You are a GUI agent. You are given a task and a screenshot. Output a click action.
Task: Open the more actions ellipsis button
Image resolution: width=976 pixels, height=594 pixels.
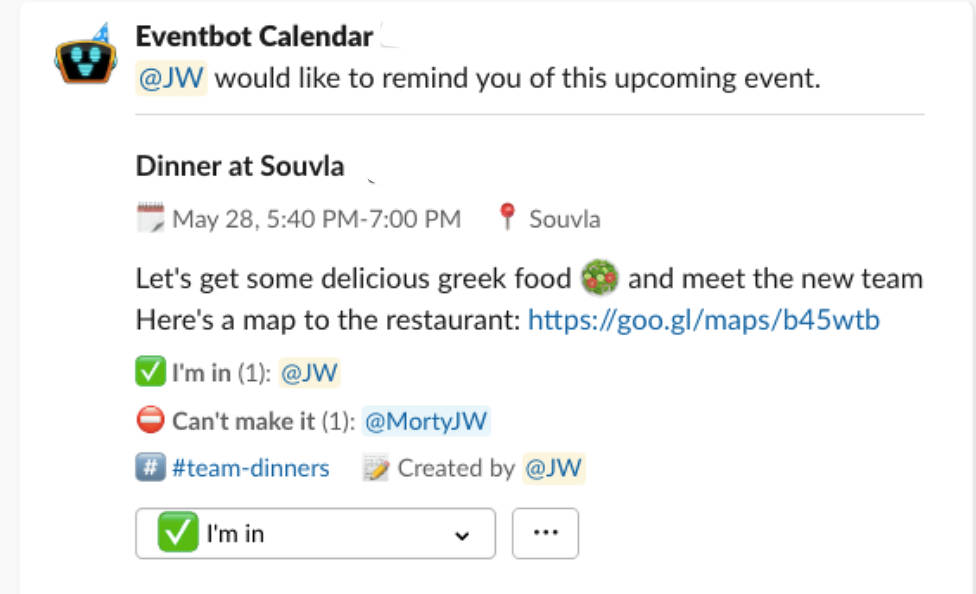[x=545, y=534]
